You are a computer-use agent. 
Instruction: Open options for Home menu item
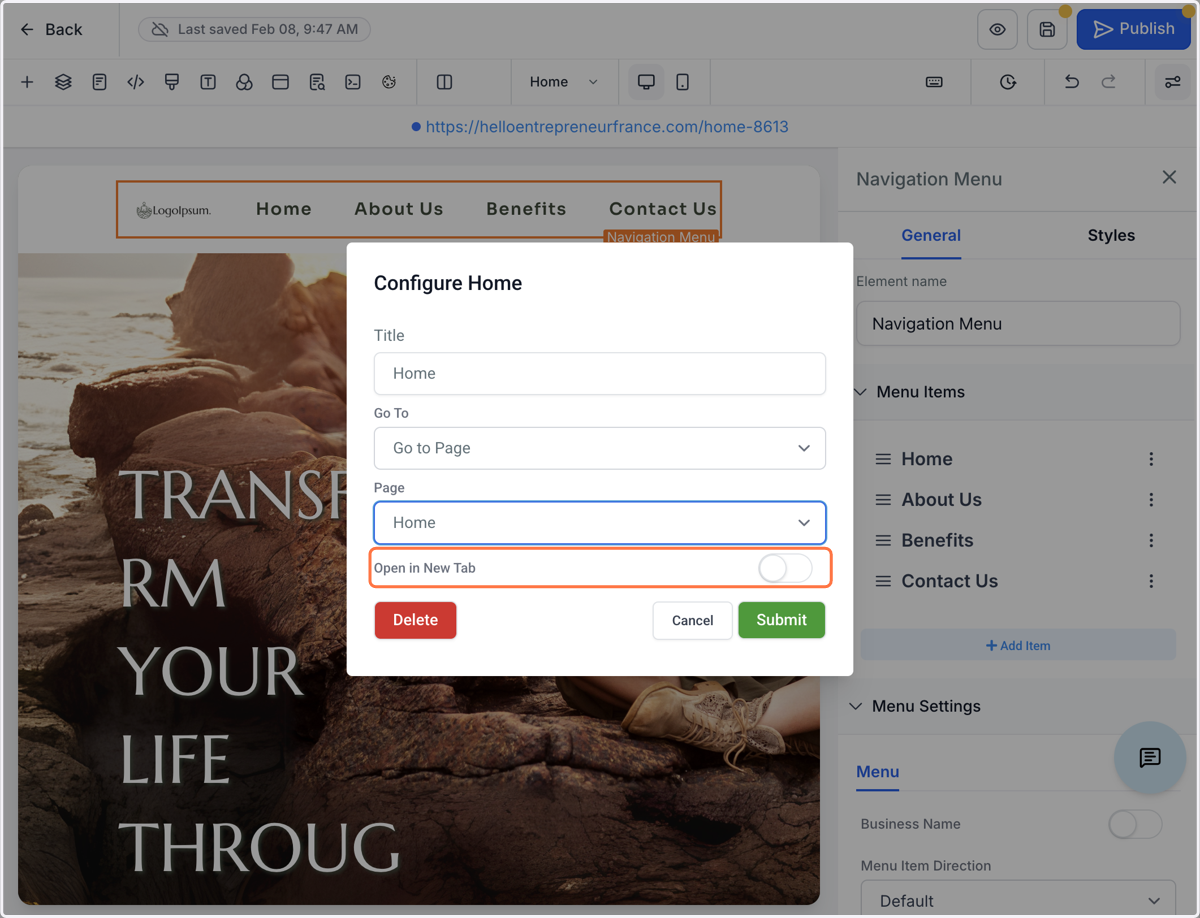coord(1151,459)
